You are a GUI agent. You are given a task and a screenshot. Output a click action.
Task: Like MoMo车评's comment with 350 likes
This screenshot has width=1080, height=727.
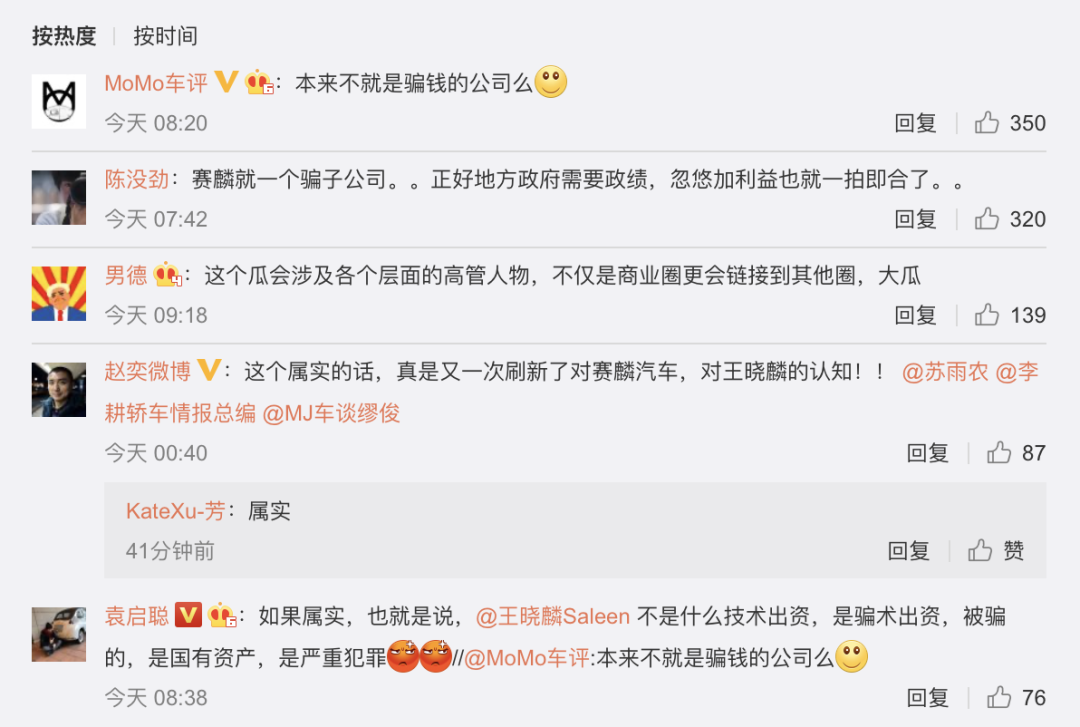pyautogui.click(x=986, y=123)
